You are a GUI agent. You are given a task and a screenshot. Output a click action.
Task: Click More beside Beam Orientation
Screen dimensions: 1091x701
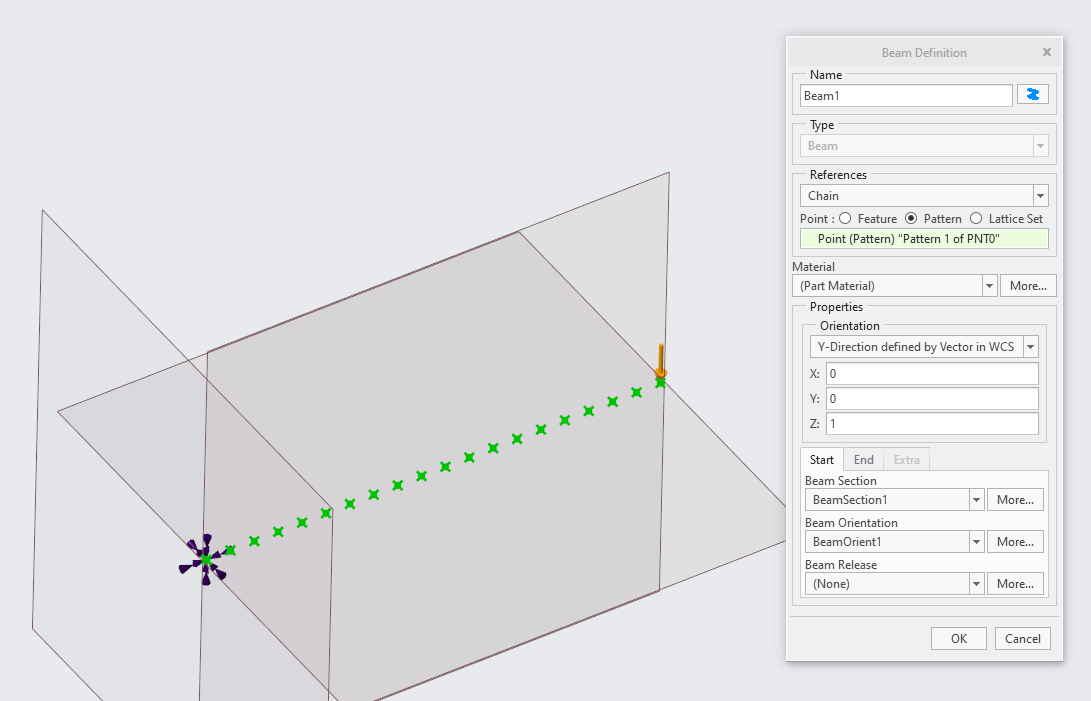pyautogui.click(x=1016, y=541)
